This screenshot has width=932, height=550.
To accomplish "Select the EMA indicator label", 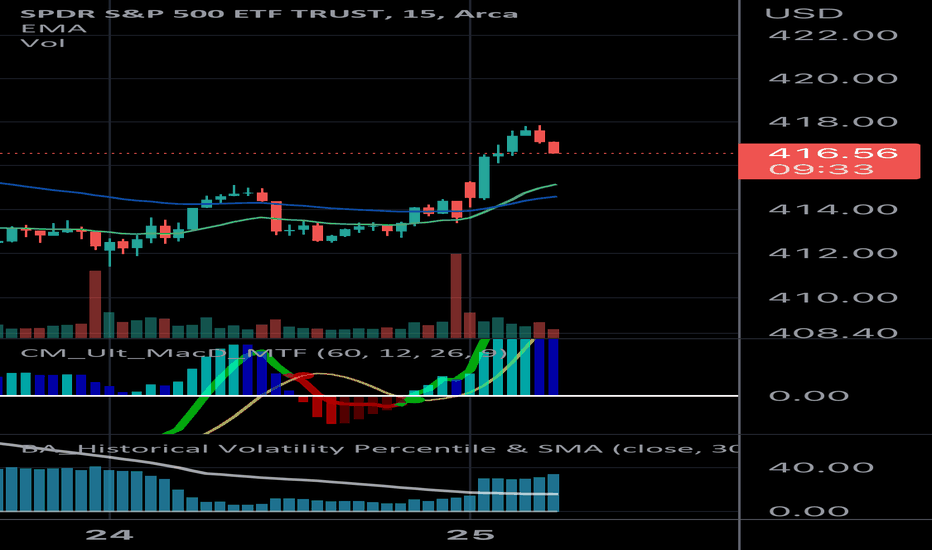I will (53, 29).
